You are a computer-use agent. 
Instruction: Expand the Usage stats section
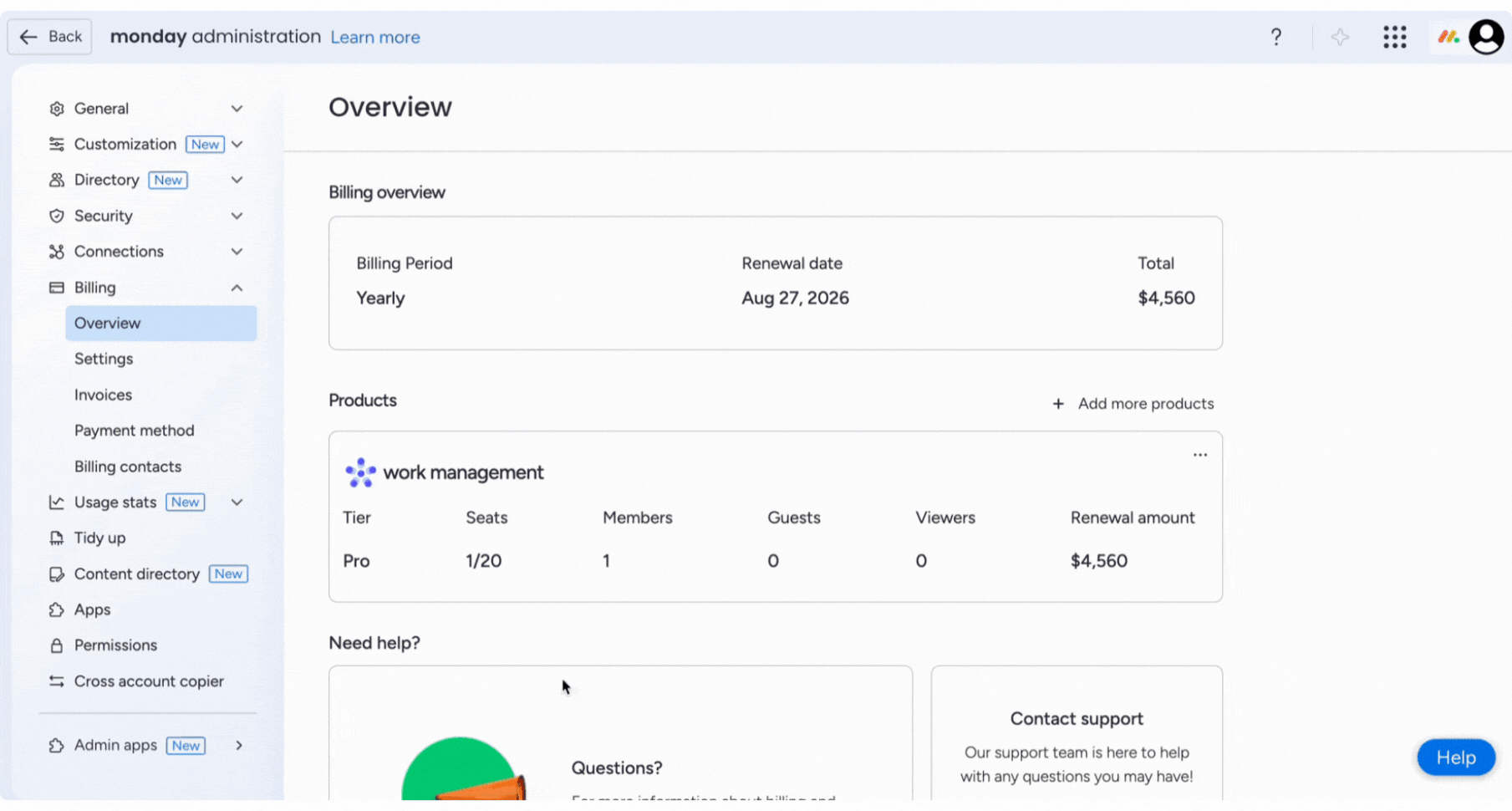[x=237, y=502]
